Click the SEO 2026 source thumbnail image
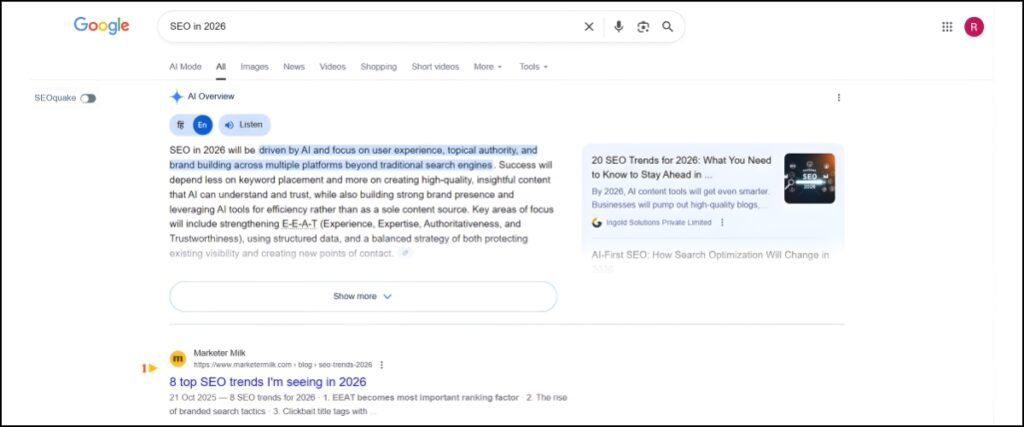Screen dimensions: 1024x427 809,178
